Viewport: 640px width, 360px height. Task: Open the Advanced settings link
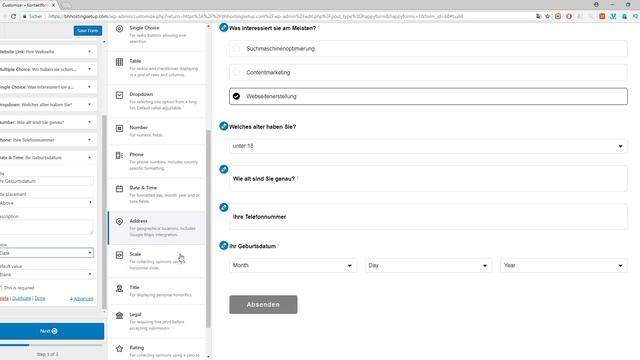click(x=82, y=299)
